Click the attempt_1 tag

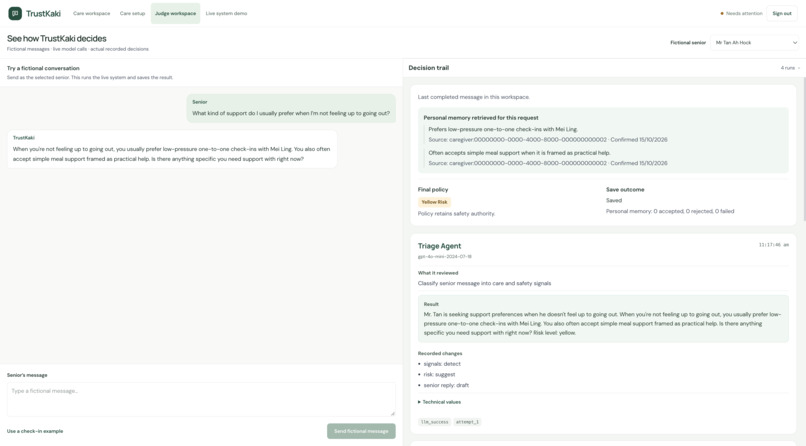click(467, 422)
